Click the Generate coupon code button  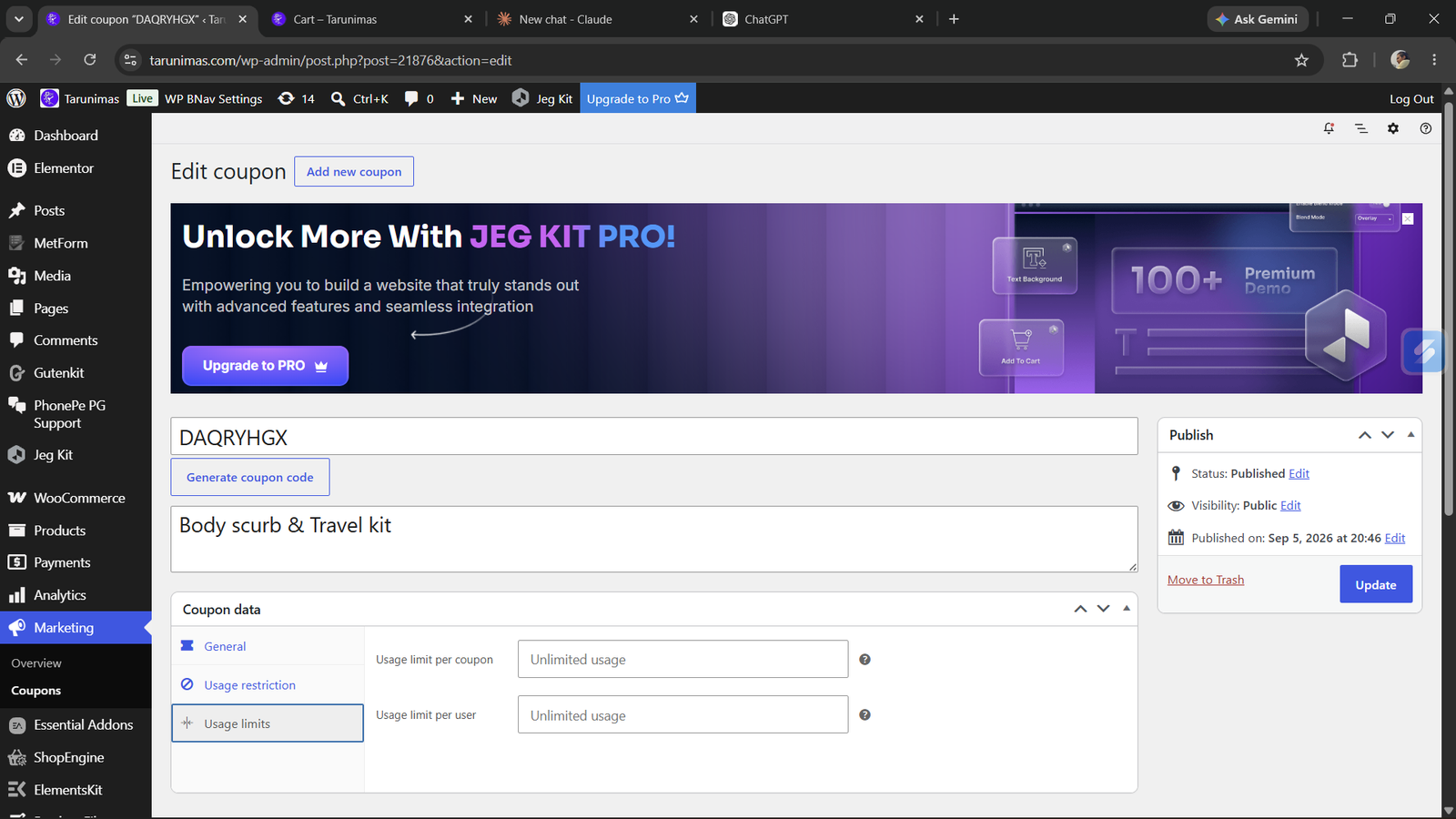click(250, 477)
